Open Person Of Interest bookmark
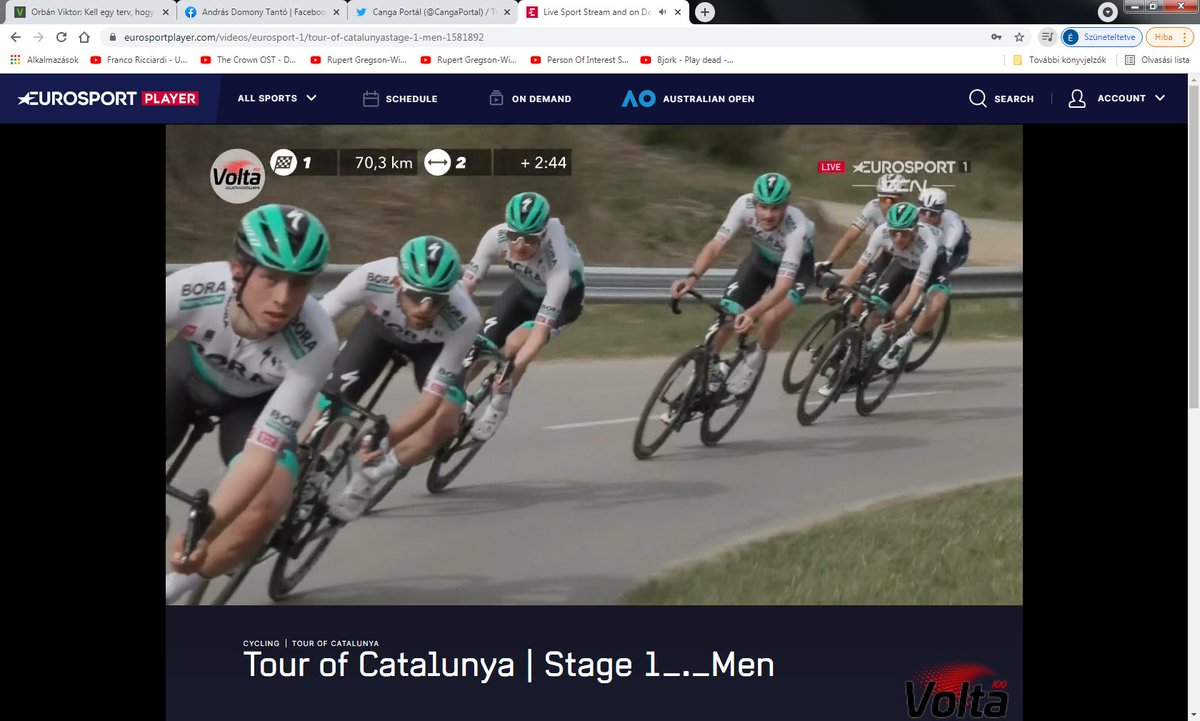The width and height of the screenshot is (1200, 721). (x=579, y=60)
